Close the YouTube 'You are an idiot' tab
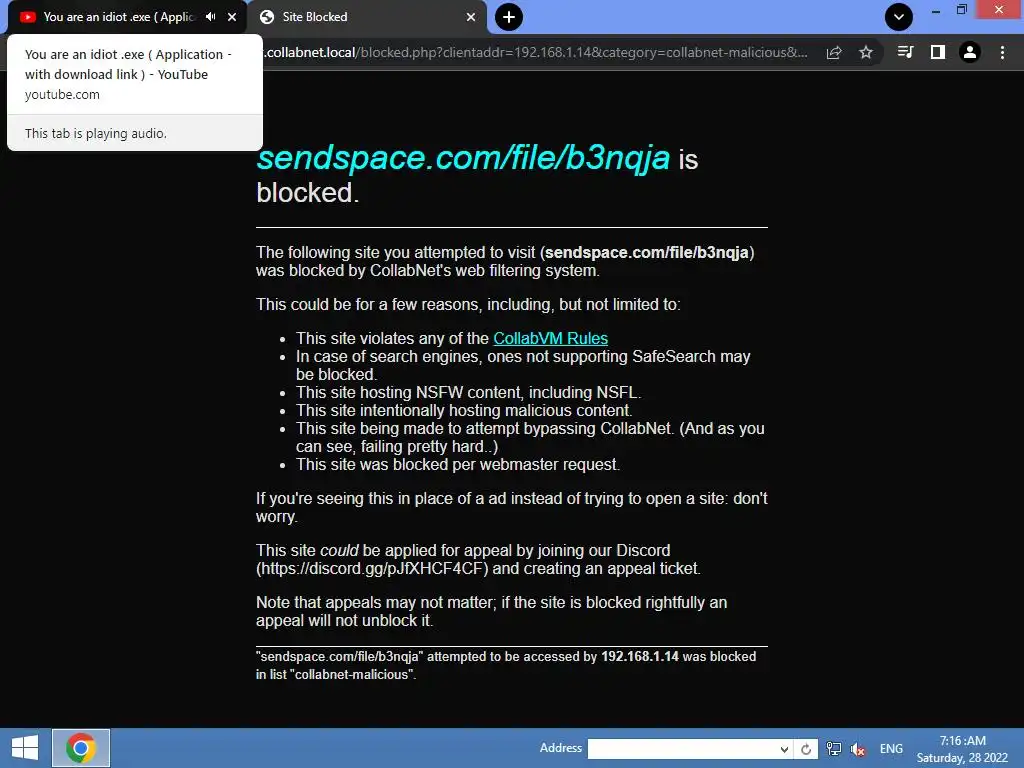This screenshot has height=768, width=1024. click(x=232, y=17)
